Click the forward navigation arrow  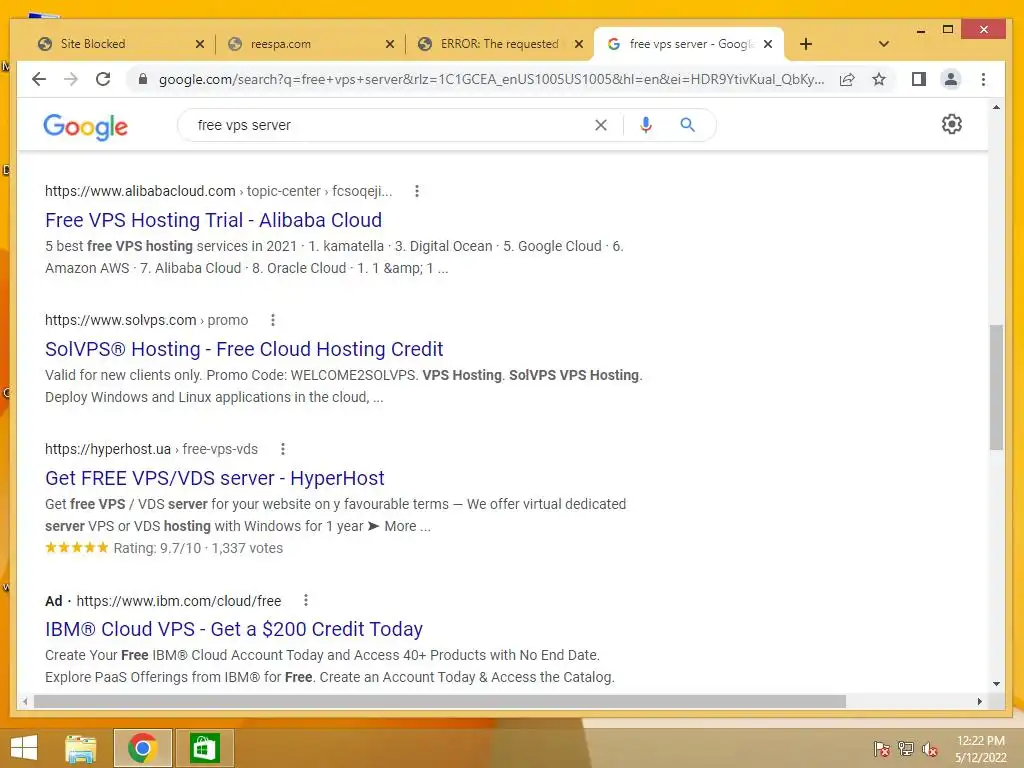coord(71,80)
